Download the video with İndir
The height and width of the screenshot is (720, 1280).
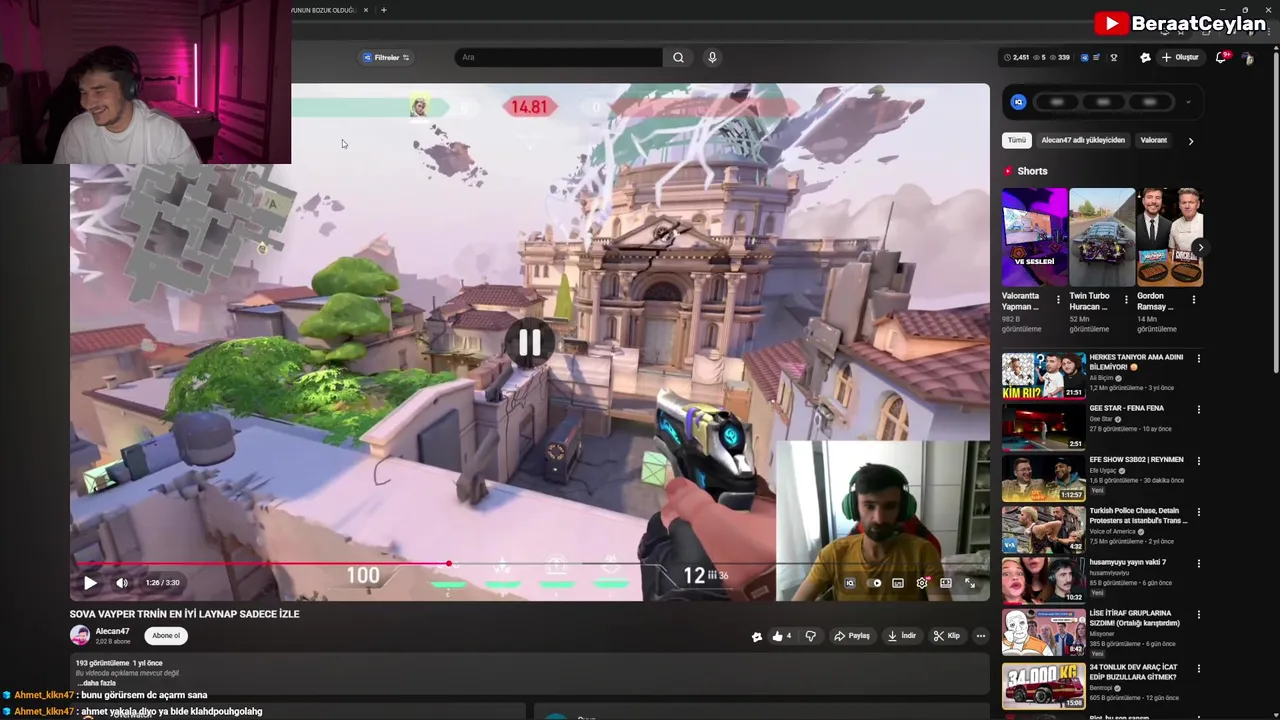(902, 636)
